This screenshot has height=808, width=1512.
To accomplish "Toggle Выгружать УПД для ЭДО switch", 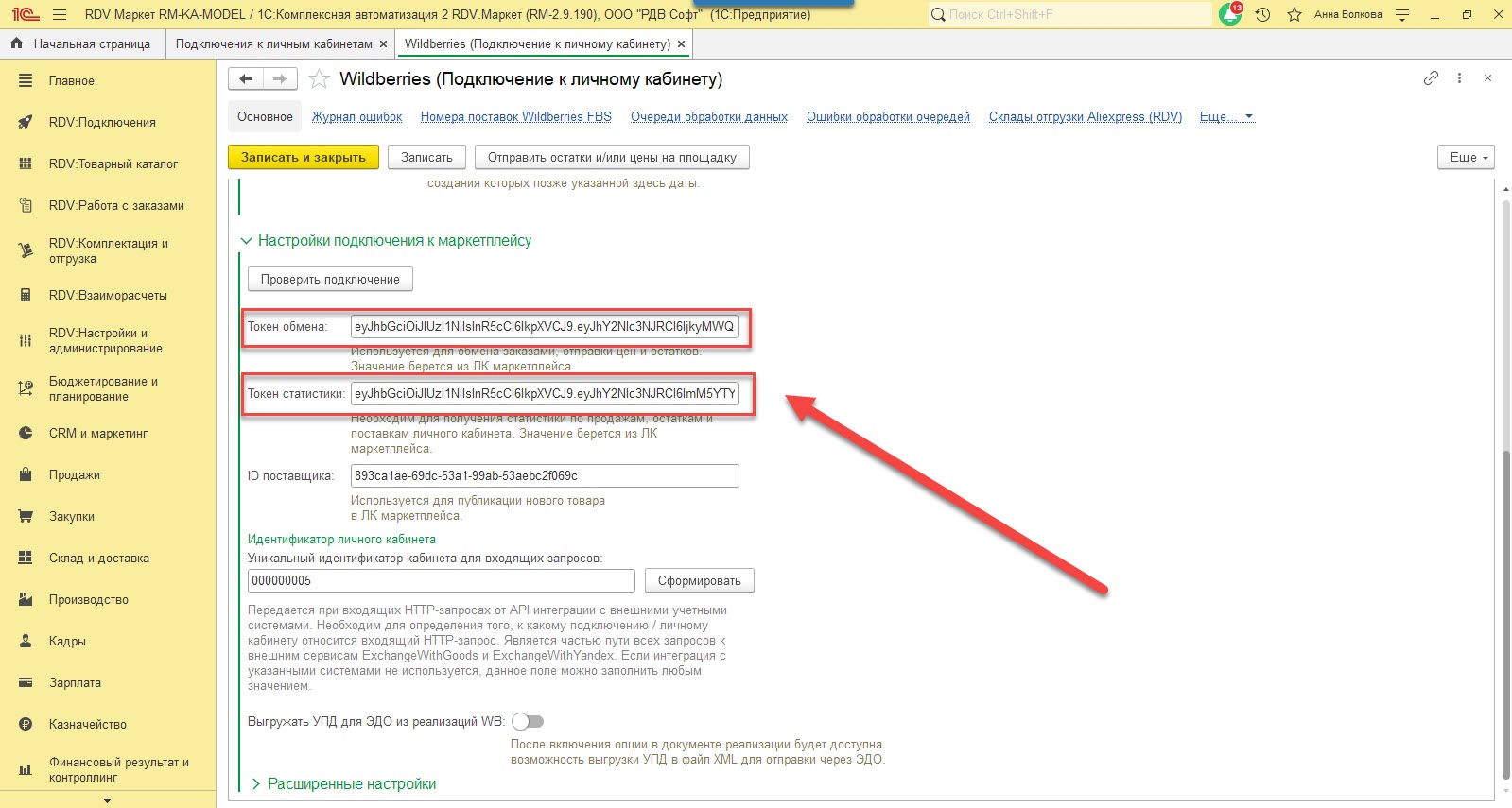I will click(x=528, y=722).
